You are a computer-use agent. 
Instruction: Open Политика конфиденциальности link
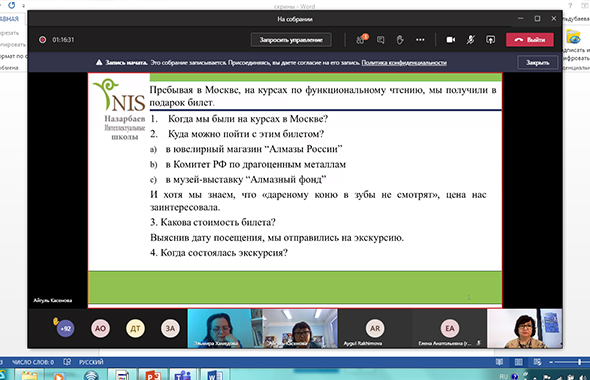coord(404,62)
